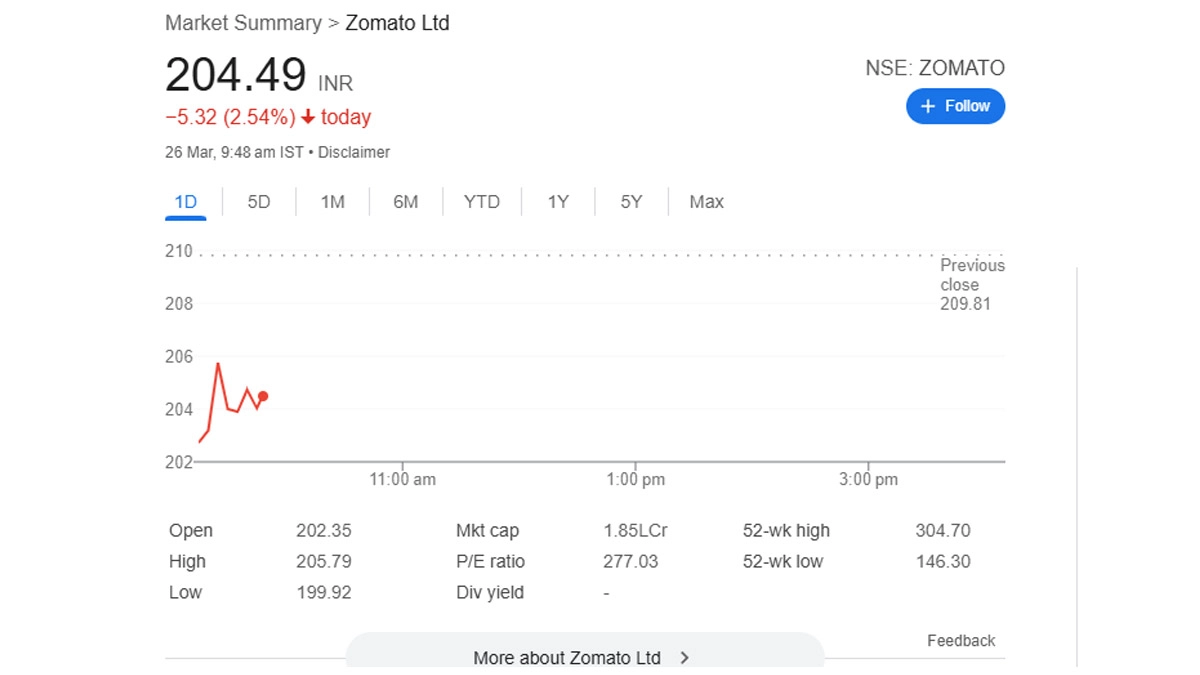The height and width of the screenshot is (675, 1200).
Task: Click the 205.79 peak on chart line
Action: [217, 364]
